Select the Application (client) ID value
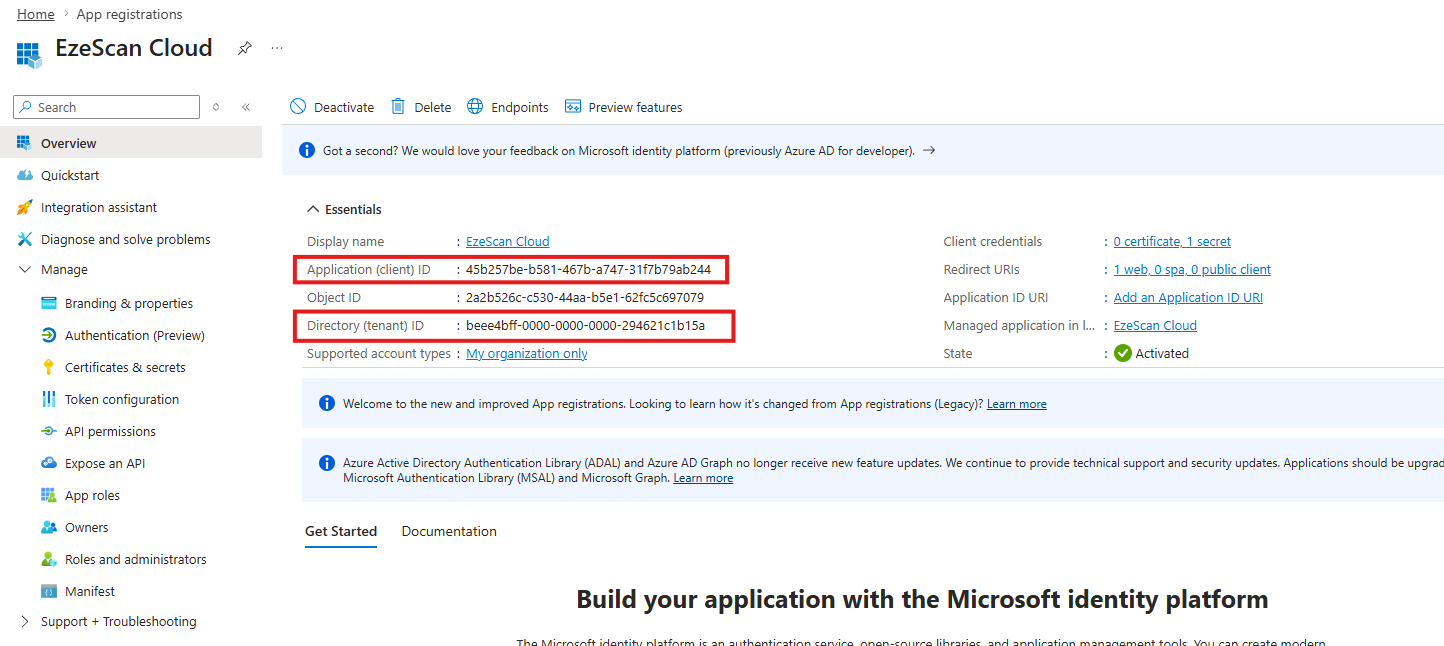 click(588, 269)
